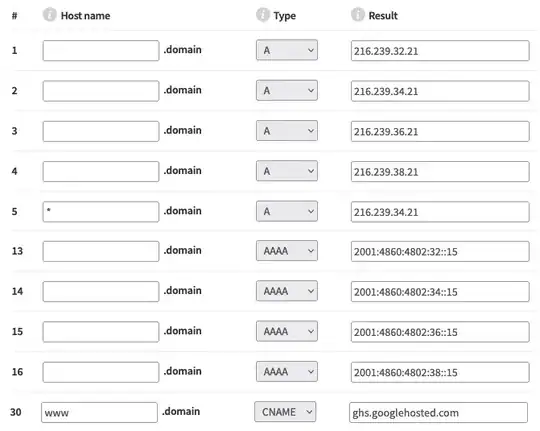540x431 pixels.
Task: Click the info icon beside Type
Action: pos(263,15)
